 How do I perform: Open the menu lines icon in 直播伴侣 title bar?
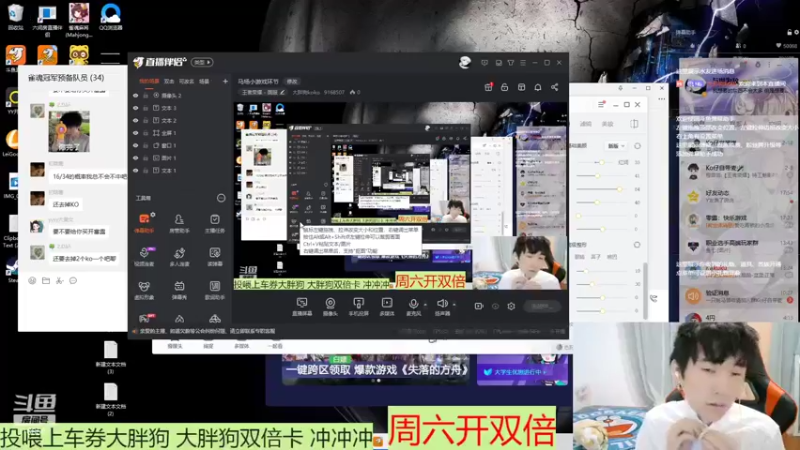coord(523,63)
